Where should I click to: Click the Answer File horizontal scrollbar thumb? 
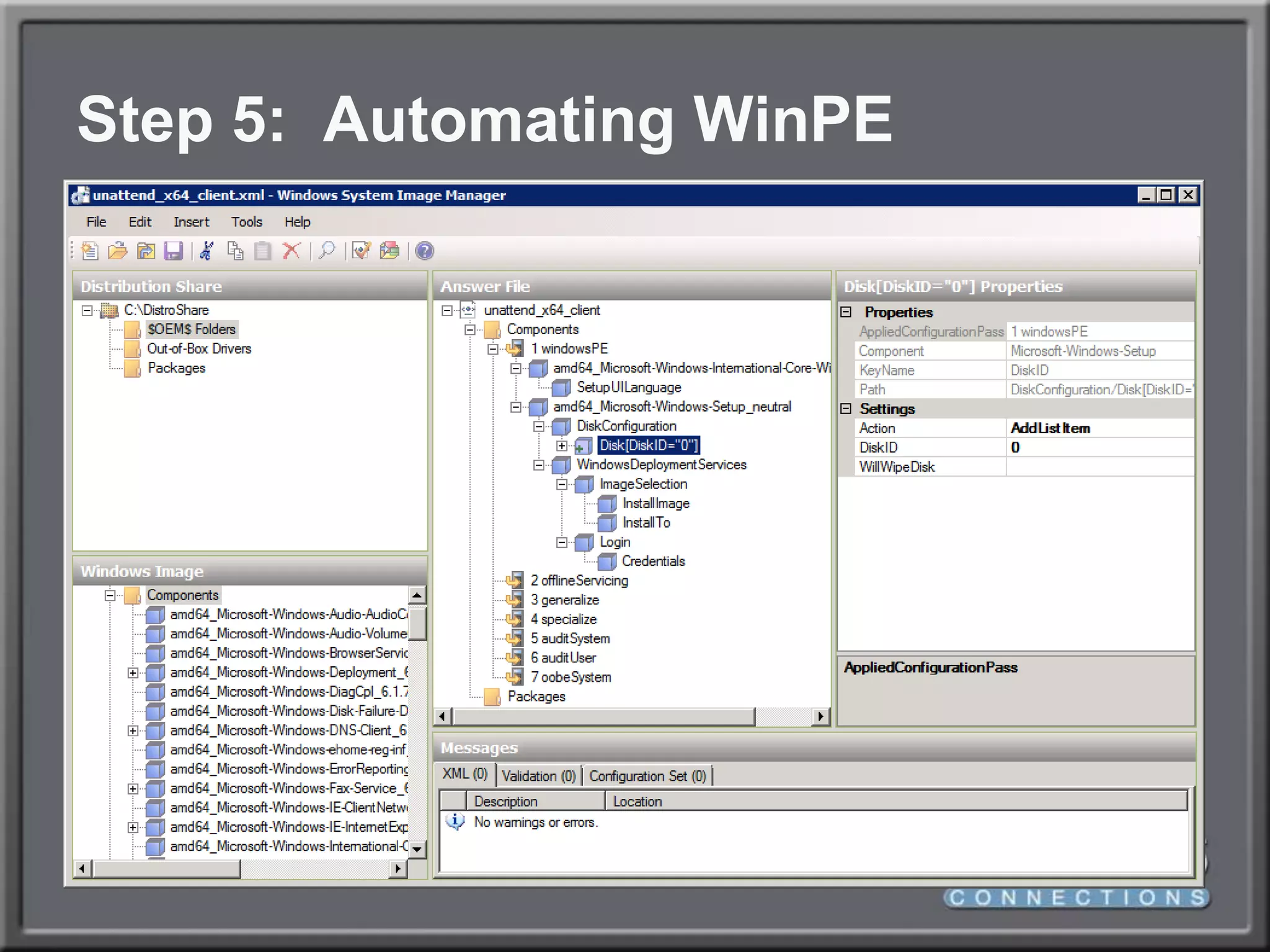click(x=604, y=716)
